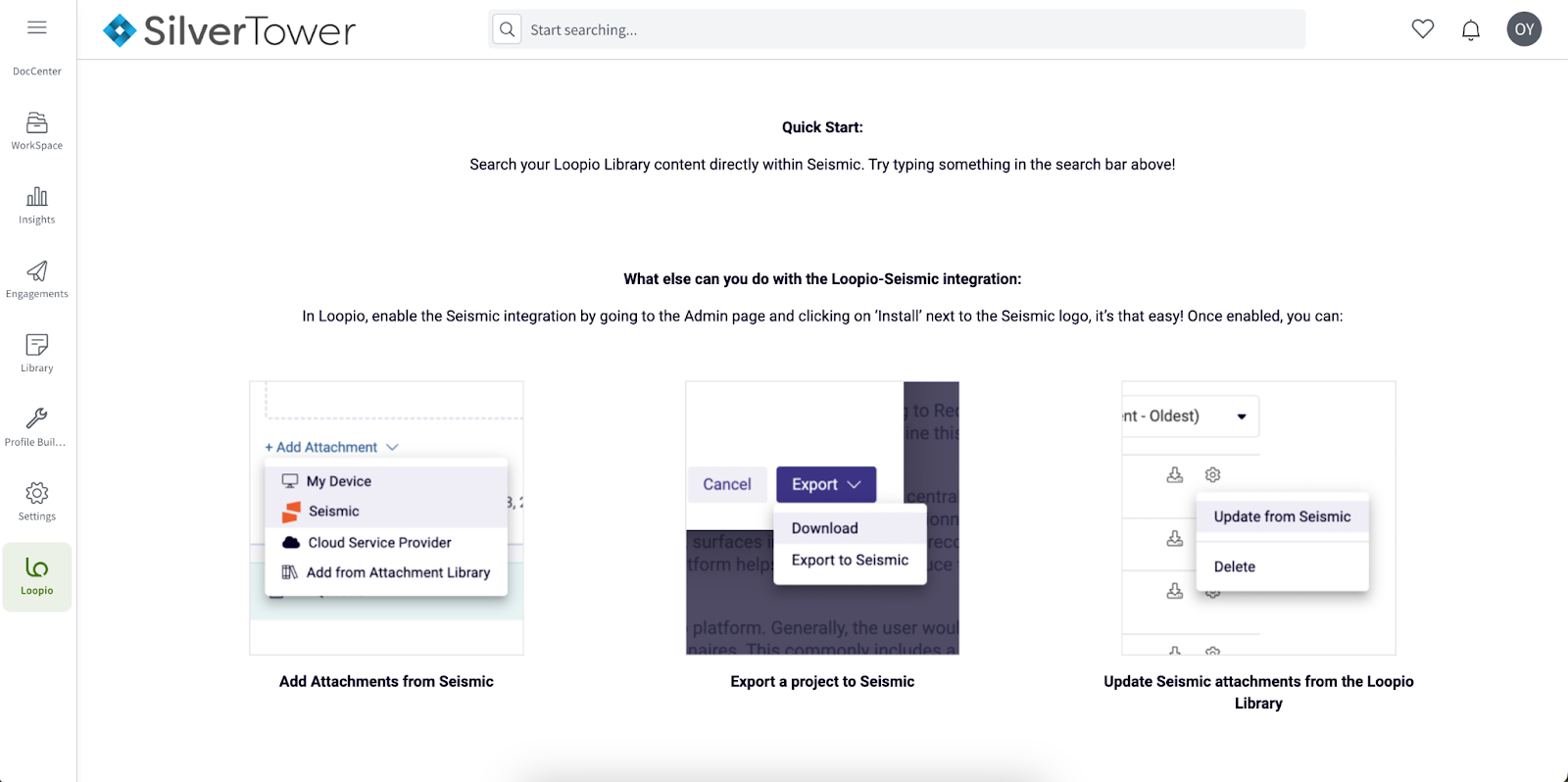Click the search magnifier icon

pyautogui.click(x=507, y=29)
